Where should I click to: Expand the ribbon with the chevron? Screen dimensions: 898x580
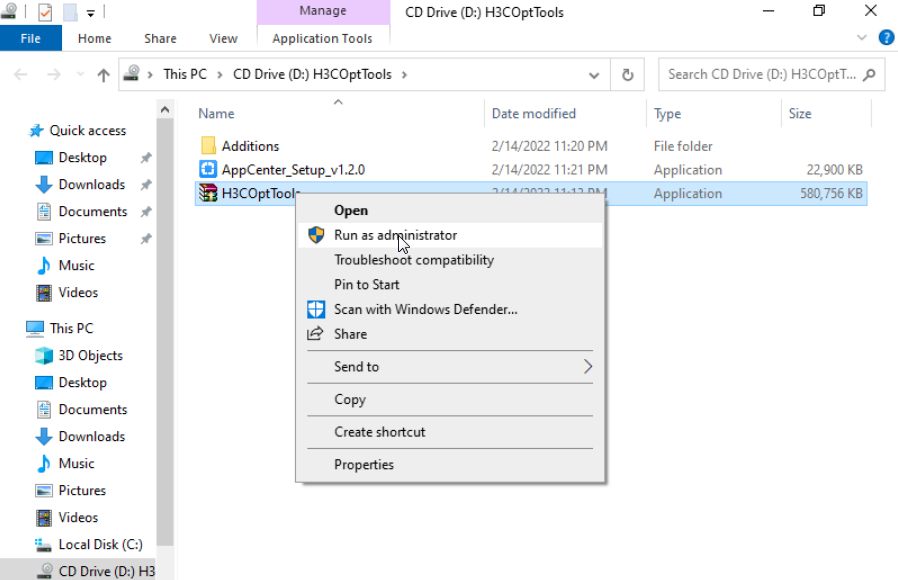(861, 38)
